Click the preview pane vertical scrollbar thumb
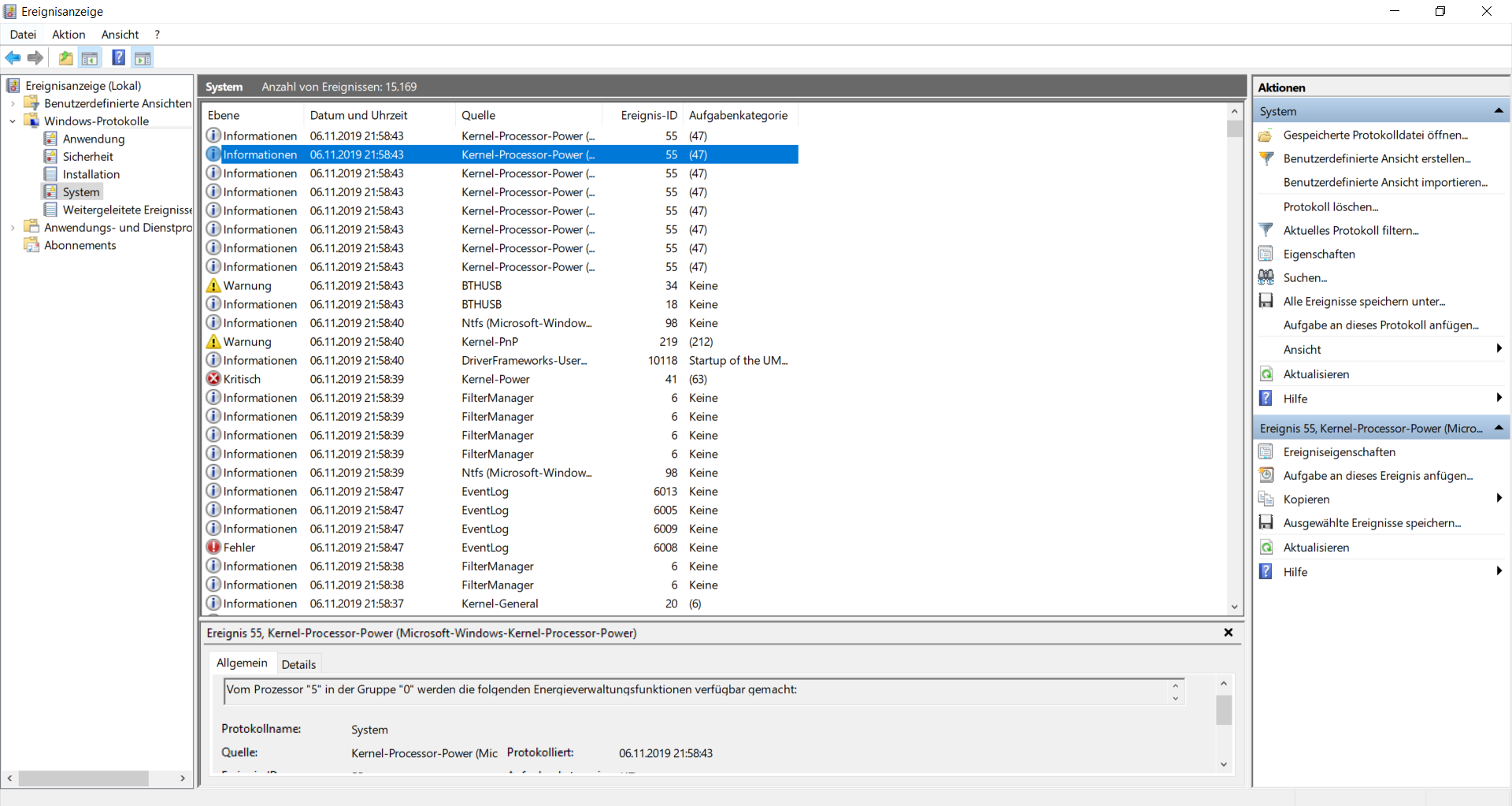This screenshot has width=1512, height=806. tap(1224, 710)
